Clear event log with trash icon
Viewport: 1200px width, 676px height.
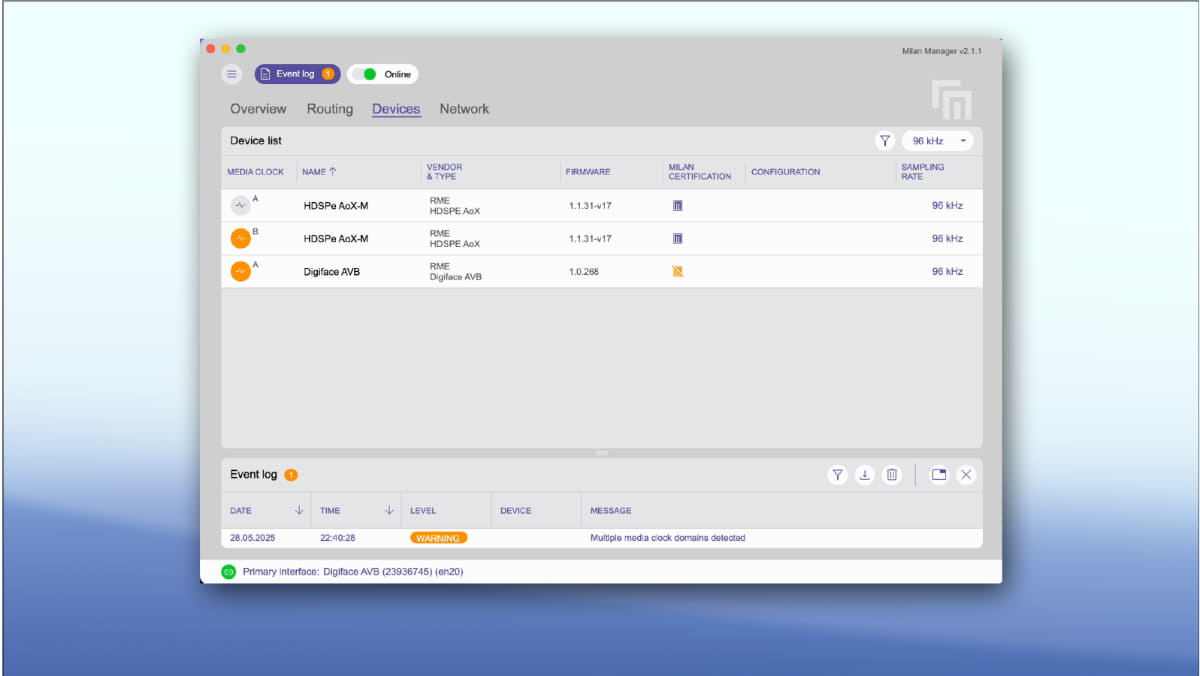pyautogui.click(x=892, y=475)
